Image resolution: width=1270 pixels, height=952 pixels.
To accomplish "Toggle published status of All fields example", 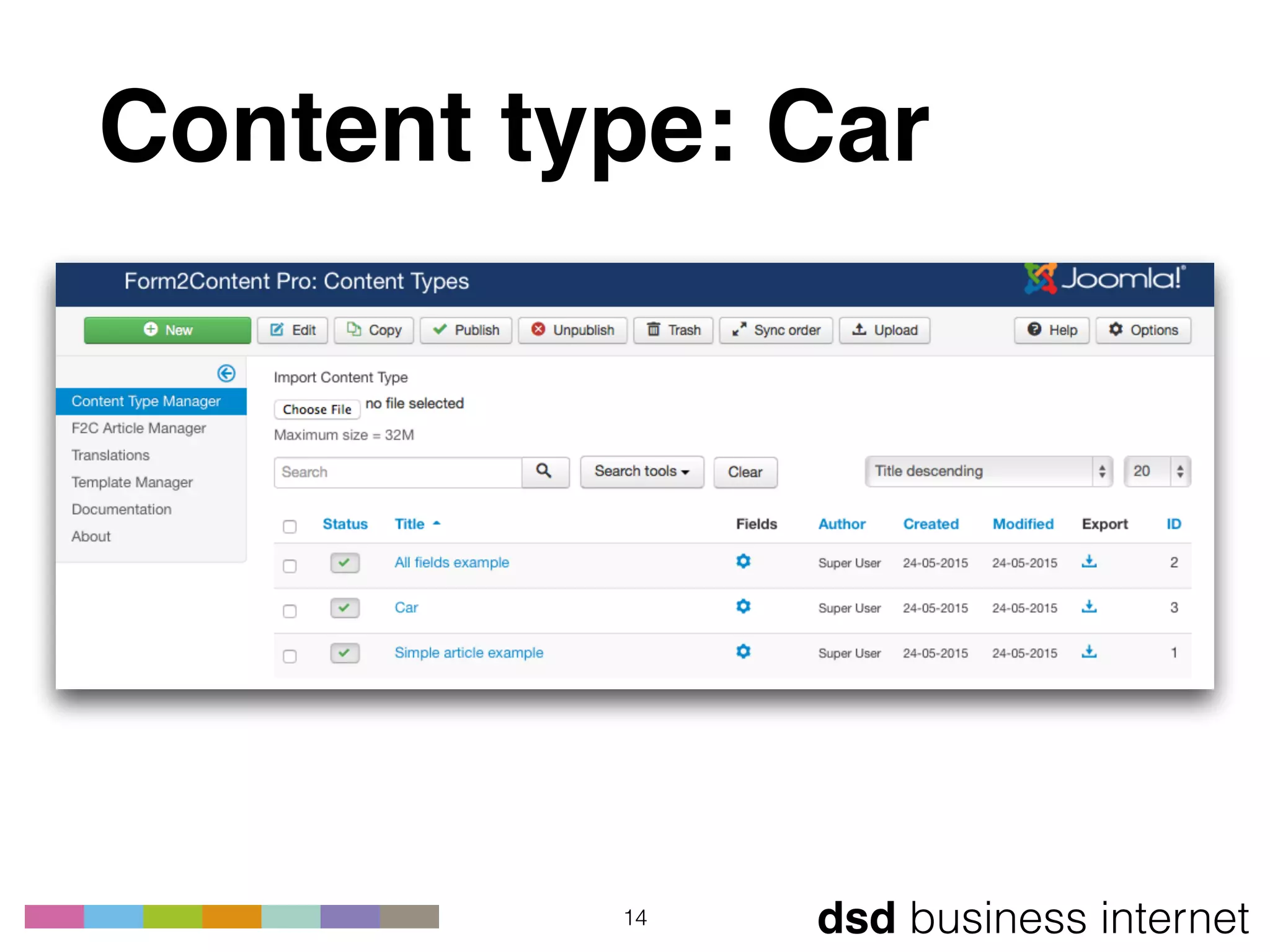I will tap(345, 563).
